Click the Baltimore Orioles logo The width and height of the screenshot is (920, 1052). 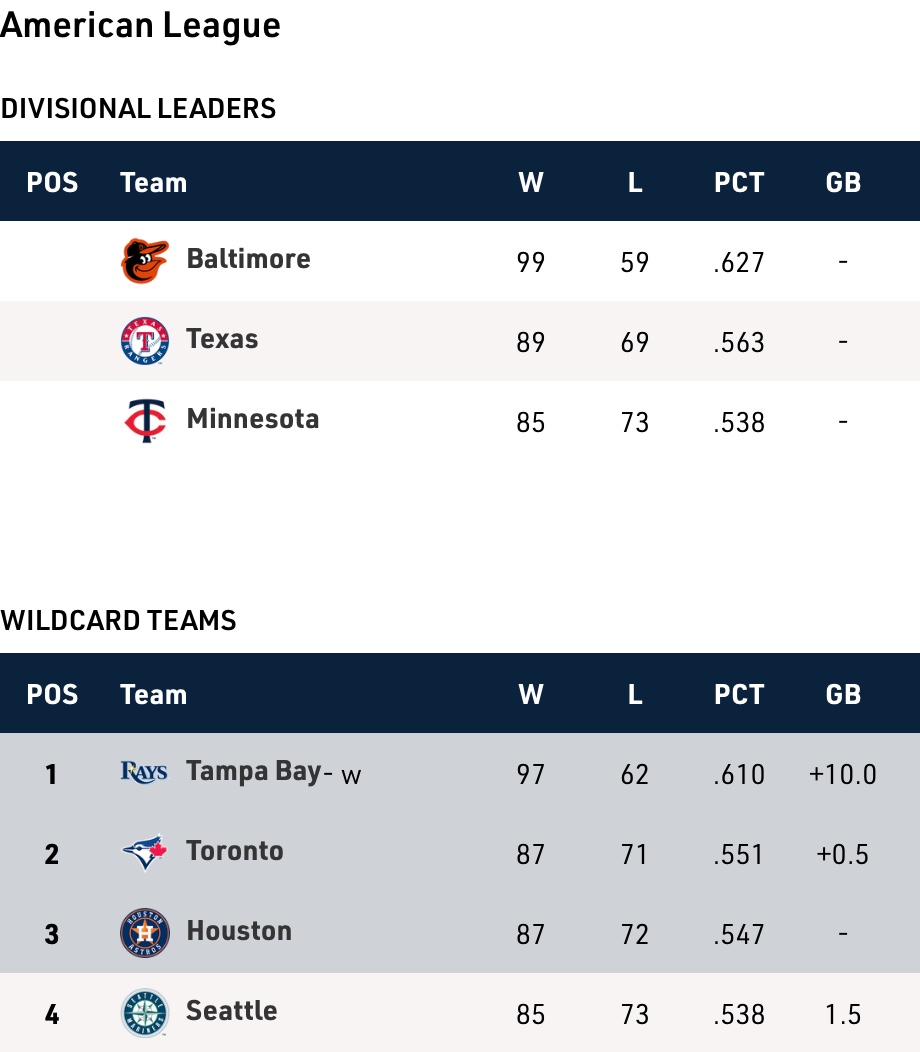pos(145,261)
